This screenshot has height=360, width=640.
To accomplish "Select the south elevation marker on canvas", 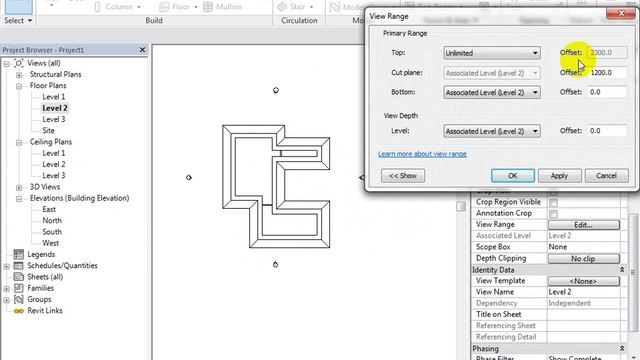I will click(x=276, y=264).
